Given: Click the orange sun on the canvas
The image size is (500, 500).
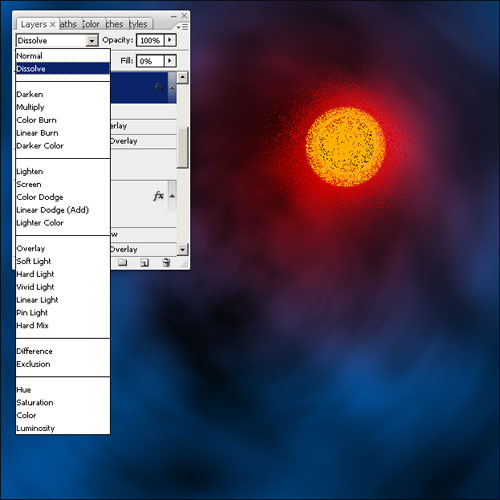Looking at the screenshot, I should click(x=345, y=147).
